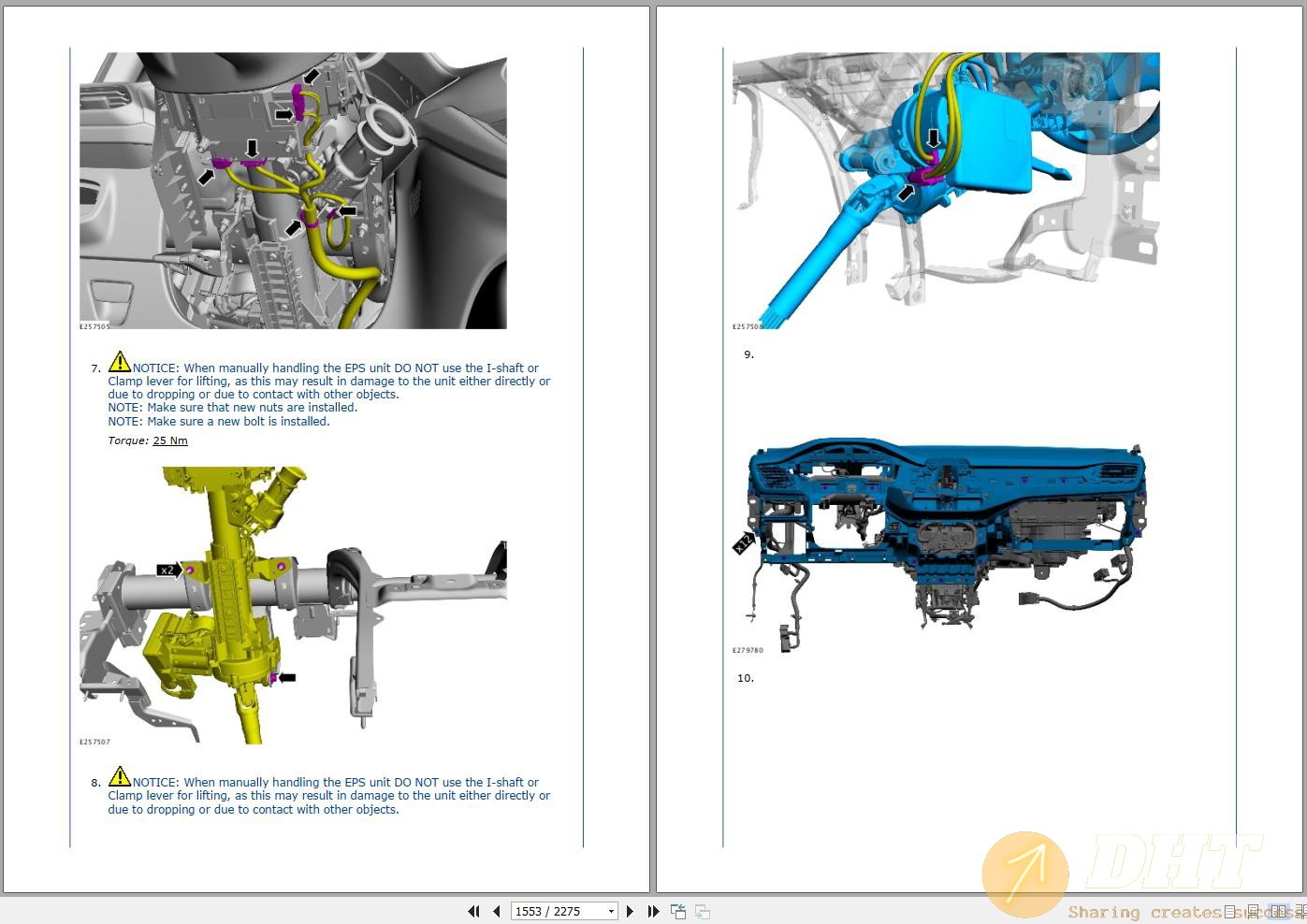This screenshot has height=924, width=1307.
Task: Open the page number dropdown arrow
Action: pyautogui.click(x=611, y=911)
